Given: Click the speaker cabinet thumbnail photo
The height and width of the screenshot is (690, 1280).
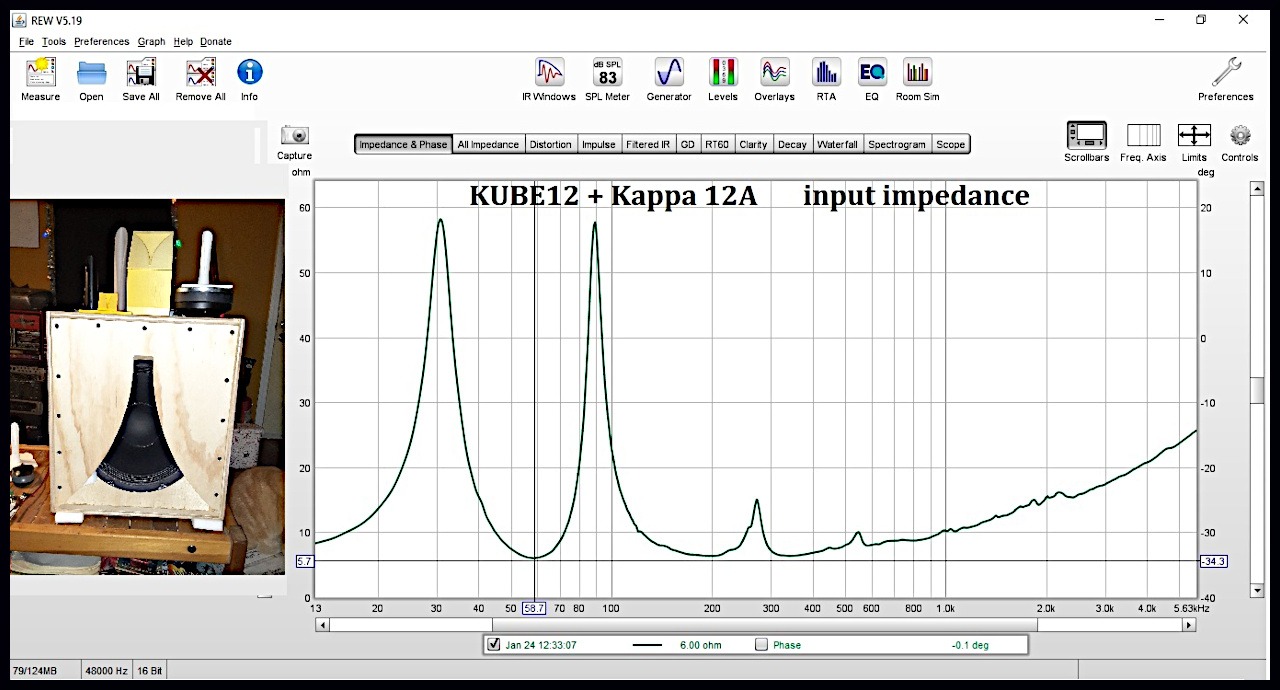Looking at the screenshot, I should click(x=147, y=386).
